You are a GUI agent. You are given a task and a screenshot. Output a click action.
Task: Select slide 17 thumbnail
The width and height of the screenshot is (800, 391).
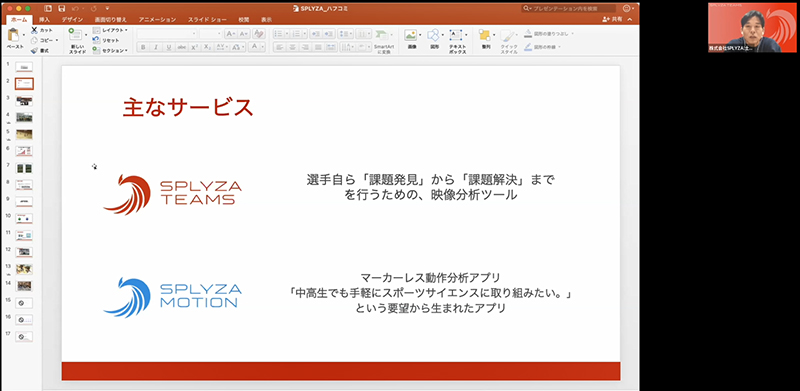coord(24,336)
